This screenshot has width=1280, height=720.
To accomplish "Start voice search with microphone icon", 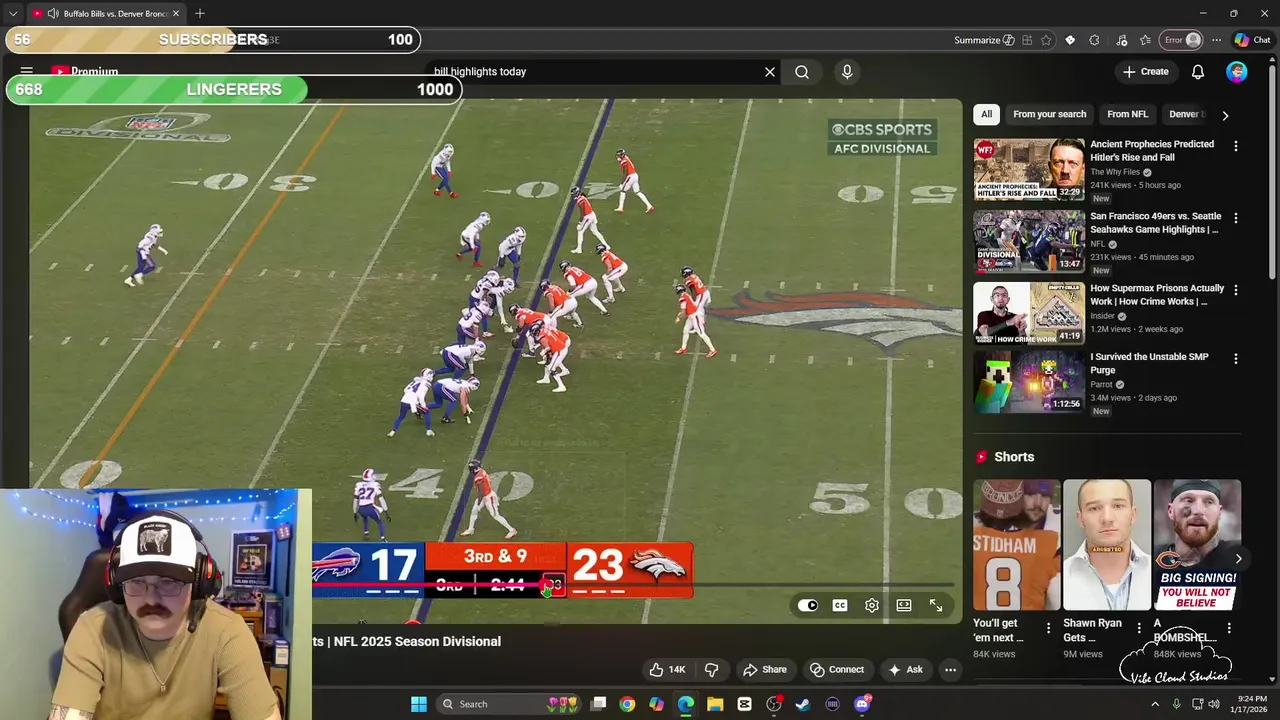I will 847,72.
